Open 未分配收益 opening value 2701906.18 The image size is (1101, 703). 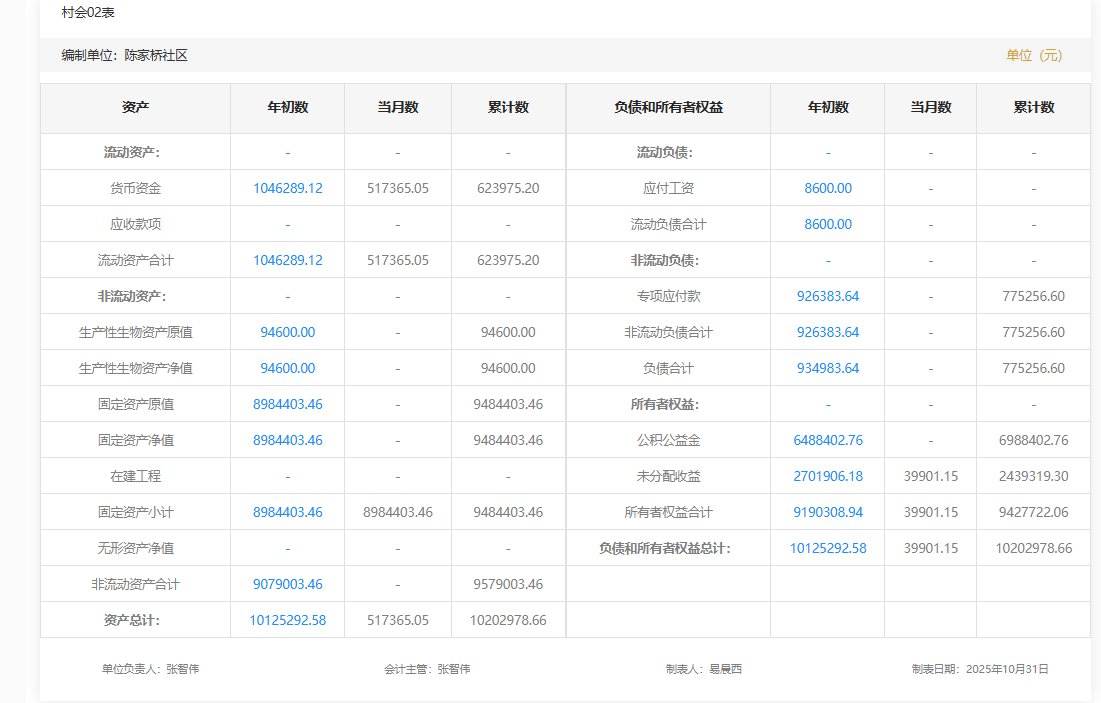pyautogui.click(x=827, y=476)
